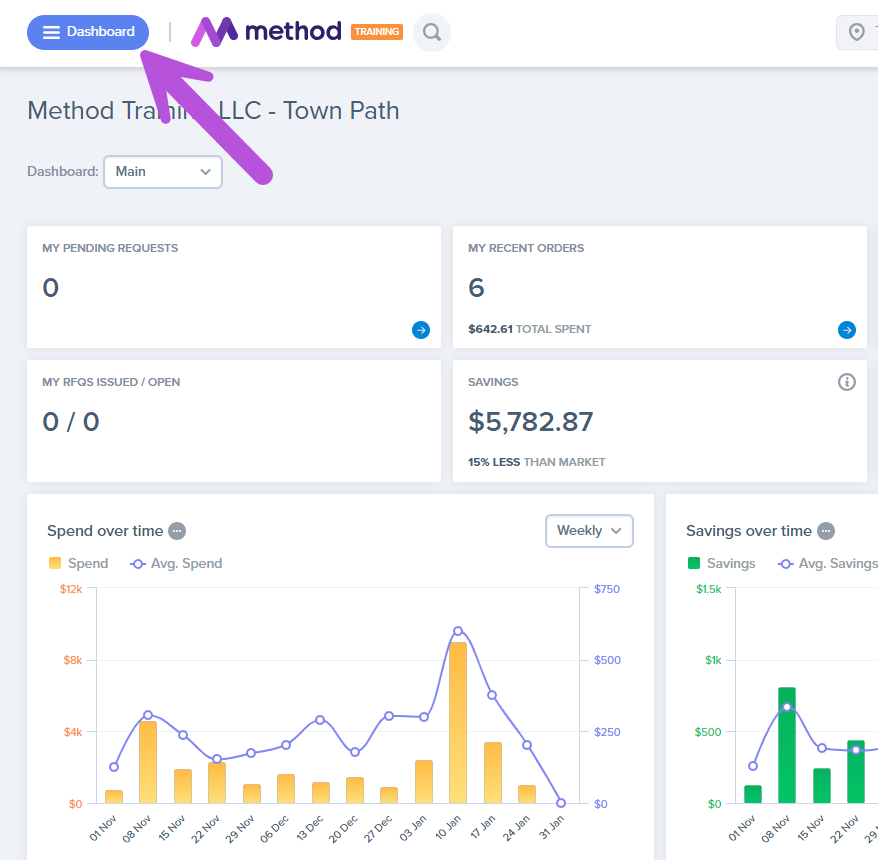The width and height of the screenshot is (878, 860).
Task: Click the Method logo
Action: click(266, 32)
